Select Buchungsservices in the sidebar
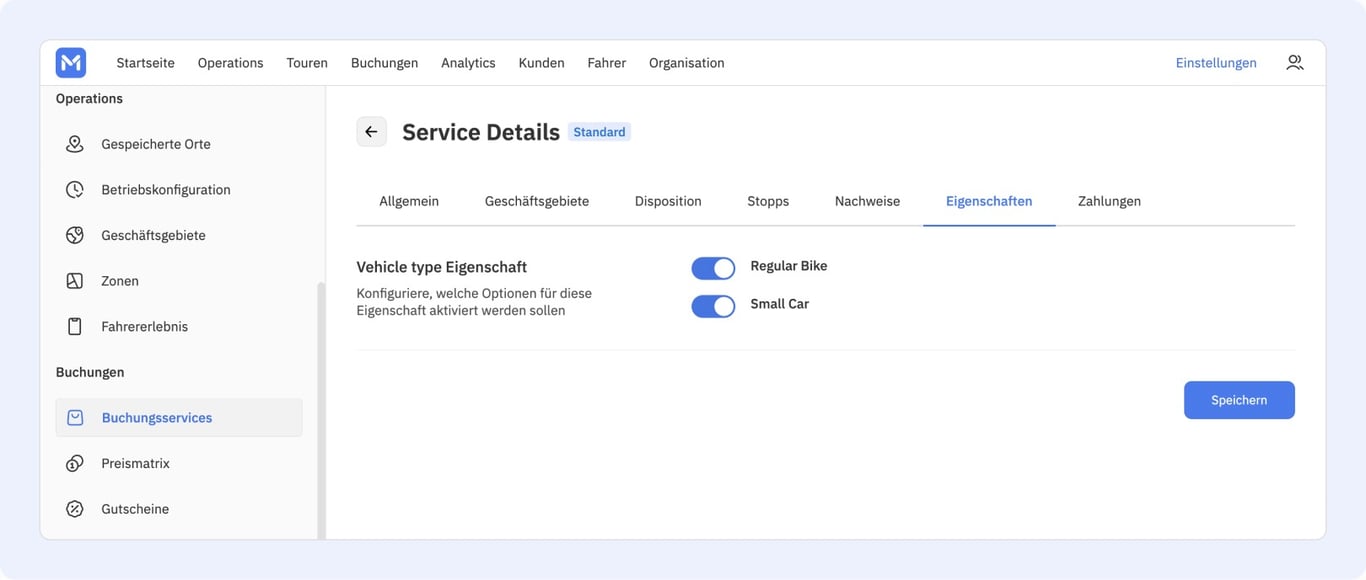The image size is (1366, 580). (179, 418)
